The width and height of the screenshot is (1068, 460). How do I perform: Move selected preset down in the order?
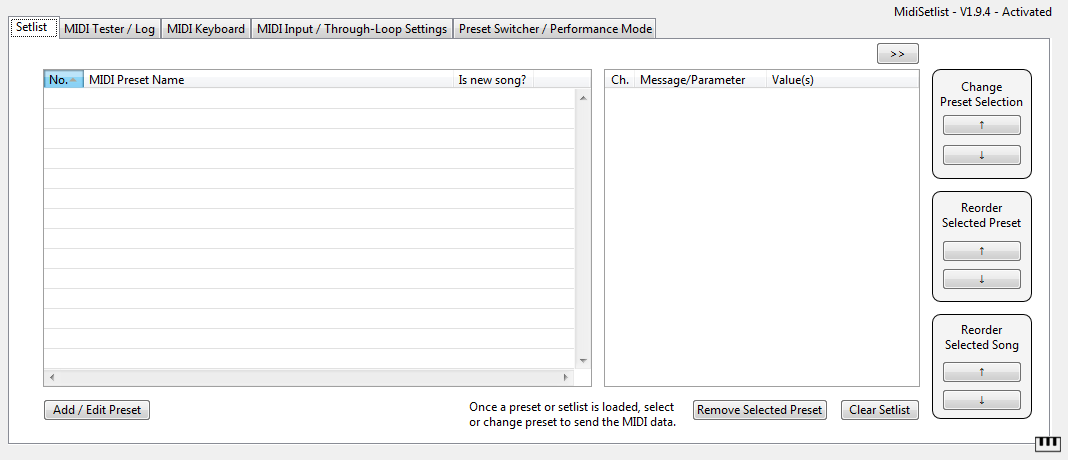click(x=981, y=279)
